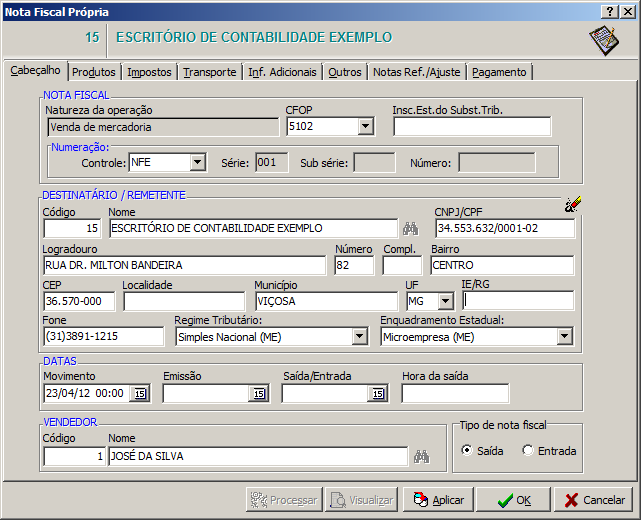Screen dimensions: 641x520
Task: Open the Impostos tab
Action: (x=150, y=72)
